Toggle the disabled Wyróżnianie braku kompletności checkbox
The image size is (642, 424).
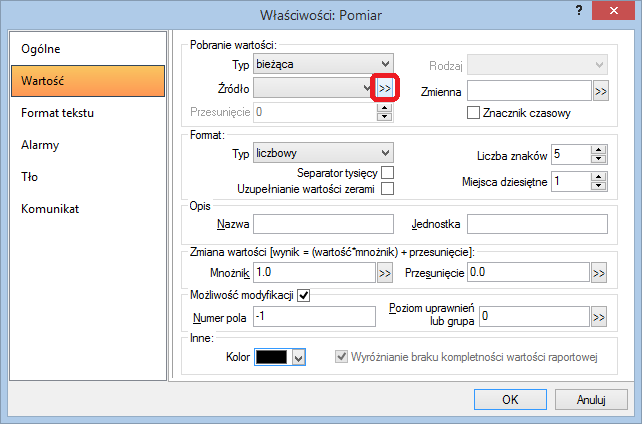(341, 356)
